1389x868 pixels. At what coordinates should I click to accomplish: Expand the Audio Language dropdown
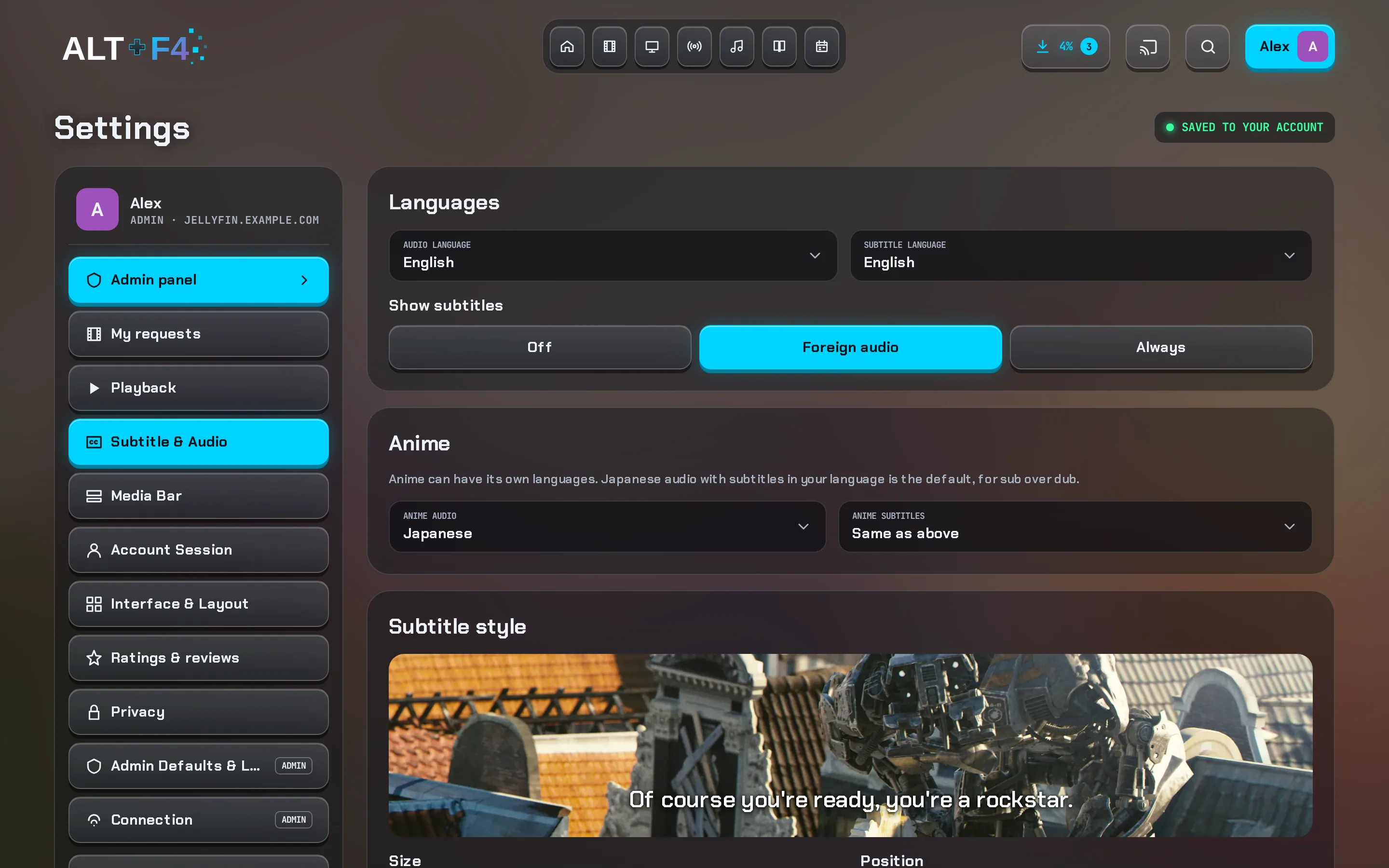(613, 256)
